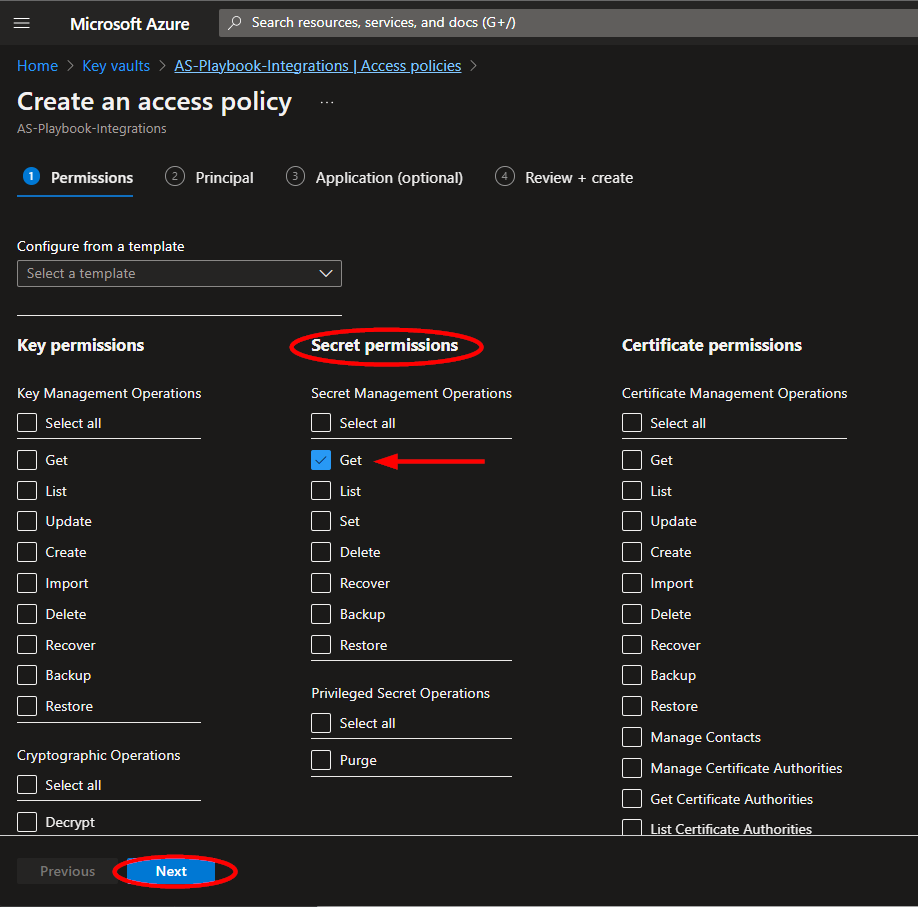Image resolution: width=918 pixels, height=907 pixels.
Task: Enable Delete under Certificate permissions
Action: click(632, 614)
